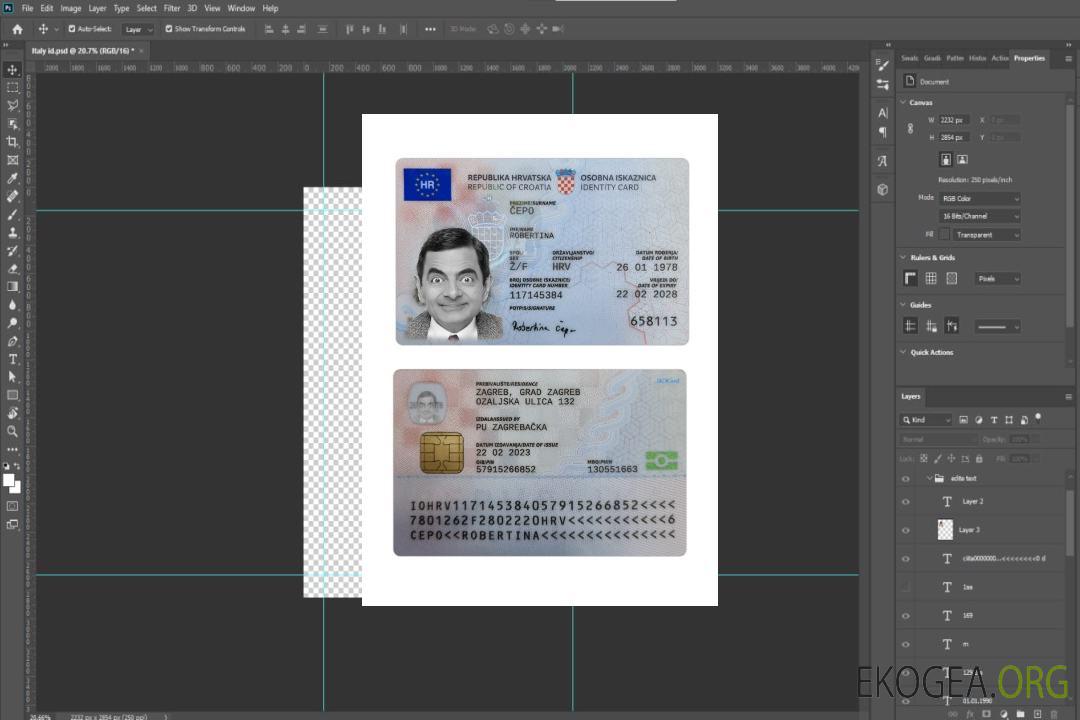
Task: Hide the '169' text layer
Action: [x=906, y=617]
